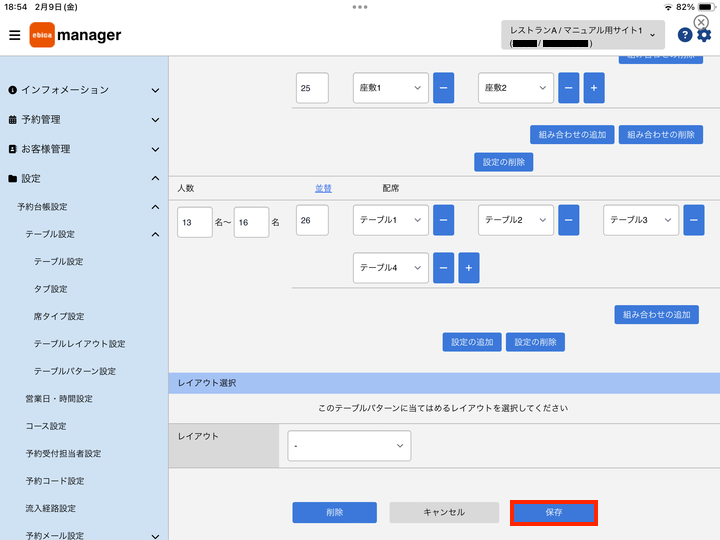This screenshot has height=540, width=720.
Task: Click the 並替 sort link
Action: click(x=323, y=188)
